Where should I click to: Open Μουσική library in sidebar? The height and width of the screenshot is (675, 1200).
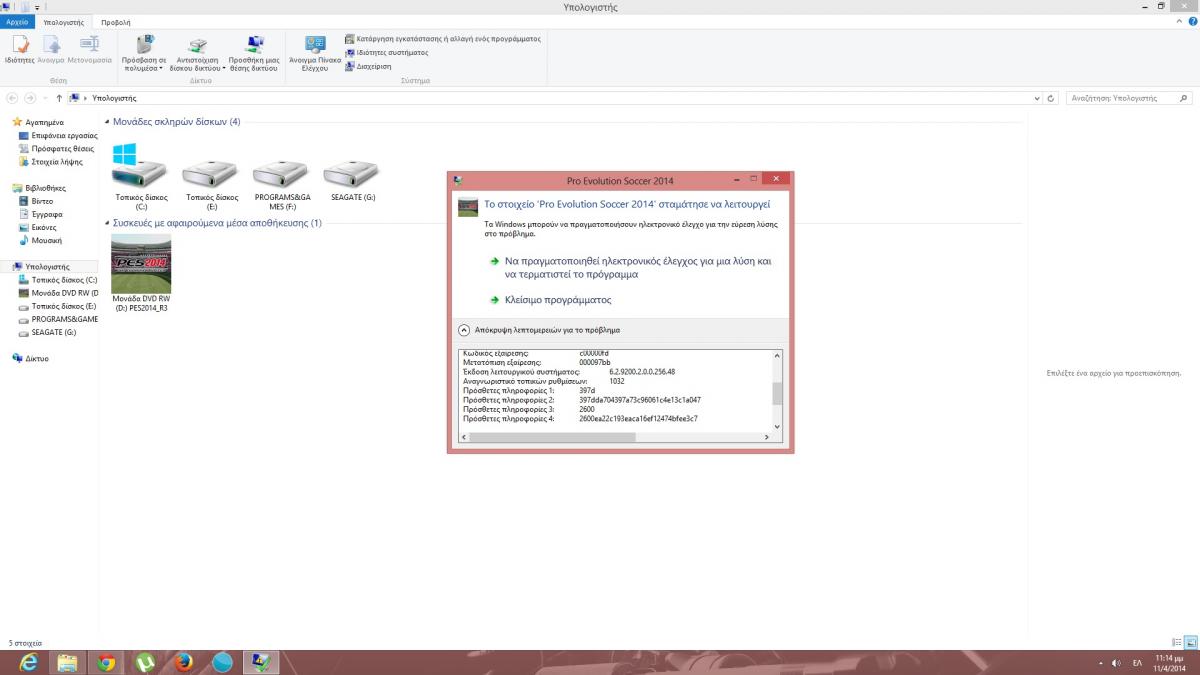[x=40, y=240]
